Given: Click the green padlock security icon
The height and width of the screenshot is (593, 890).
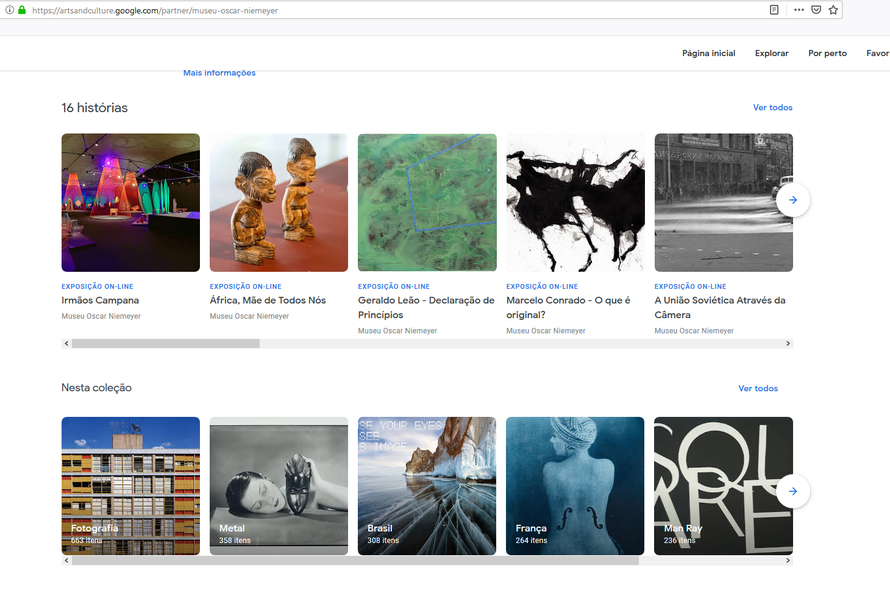Looking at the screenshot, I should [22, 10].
